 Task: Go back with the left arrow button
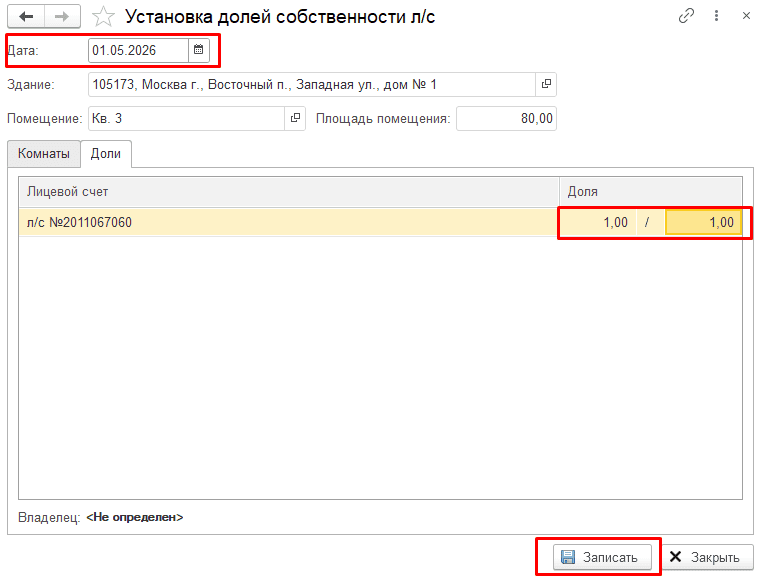(x=26, y=17)
